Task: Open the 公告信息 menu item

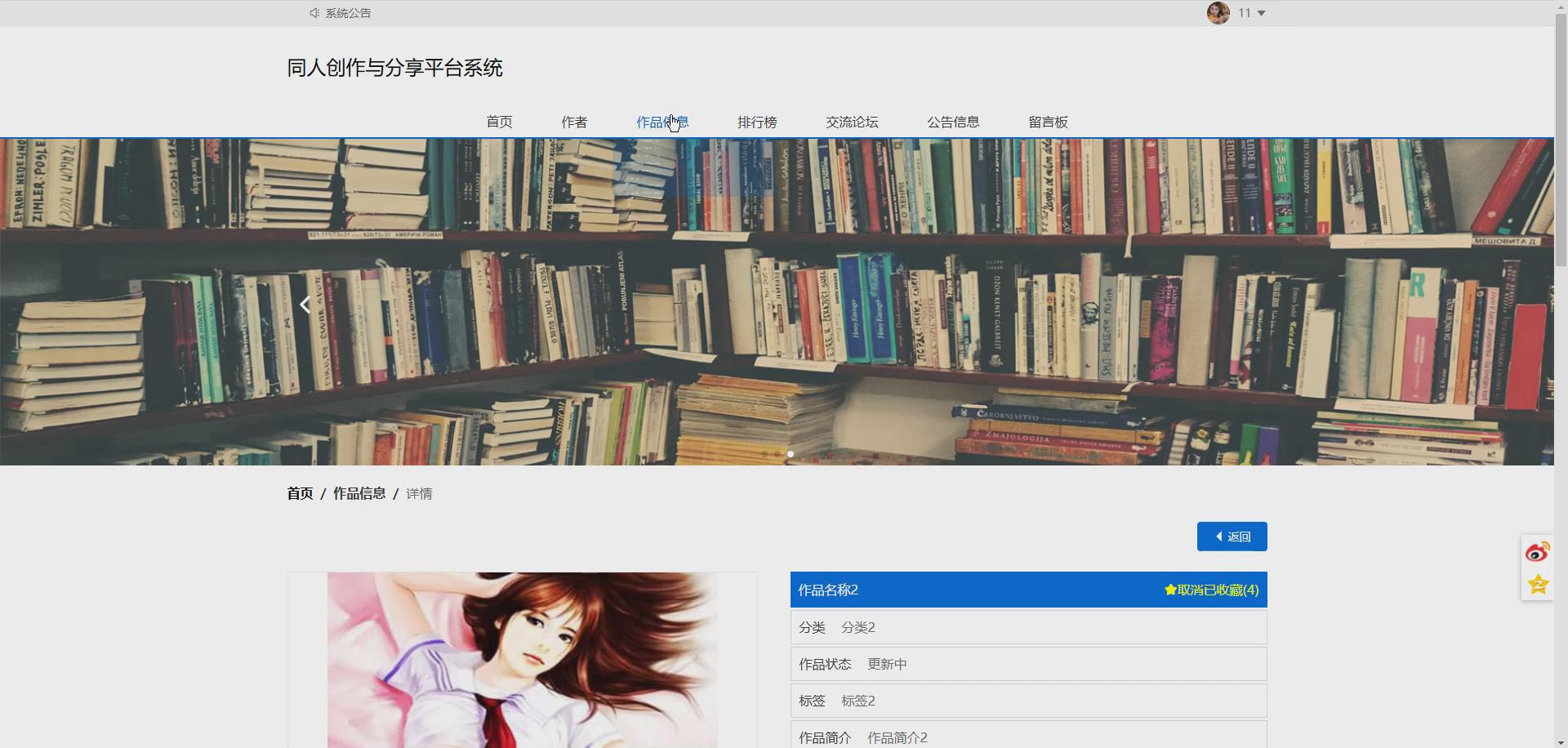Action: [954, 122]
